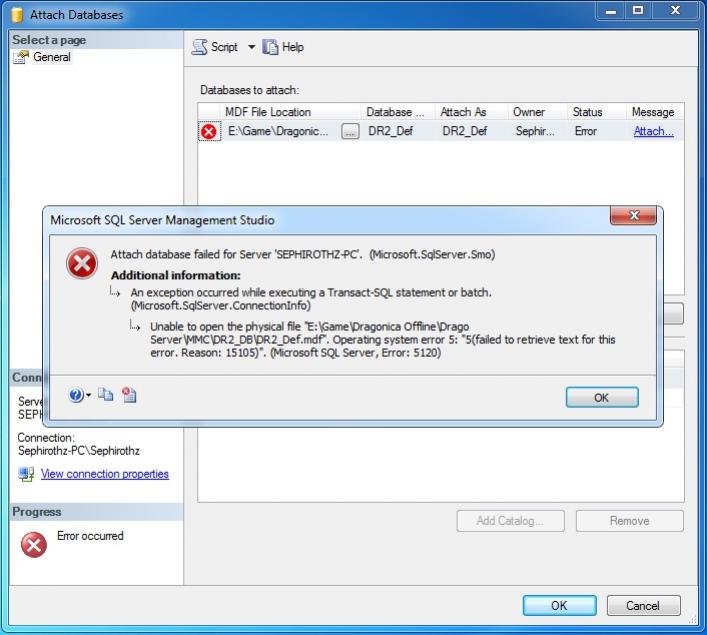Click the connection properties icon

tap(26, 474)
